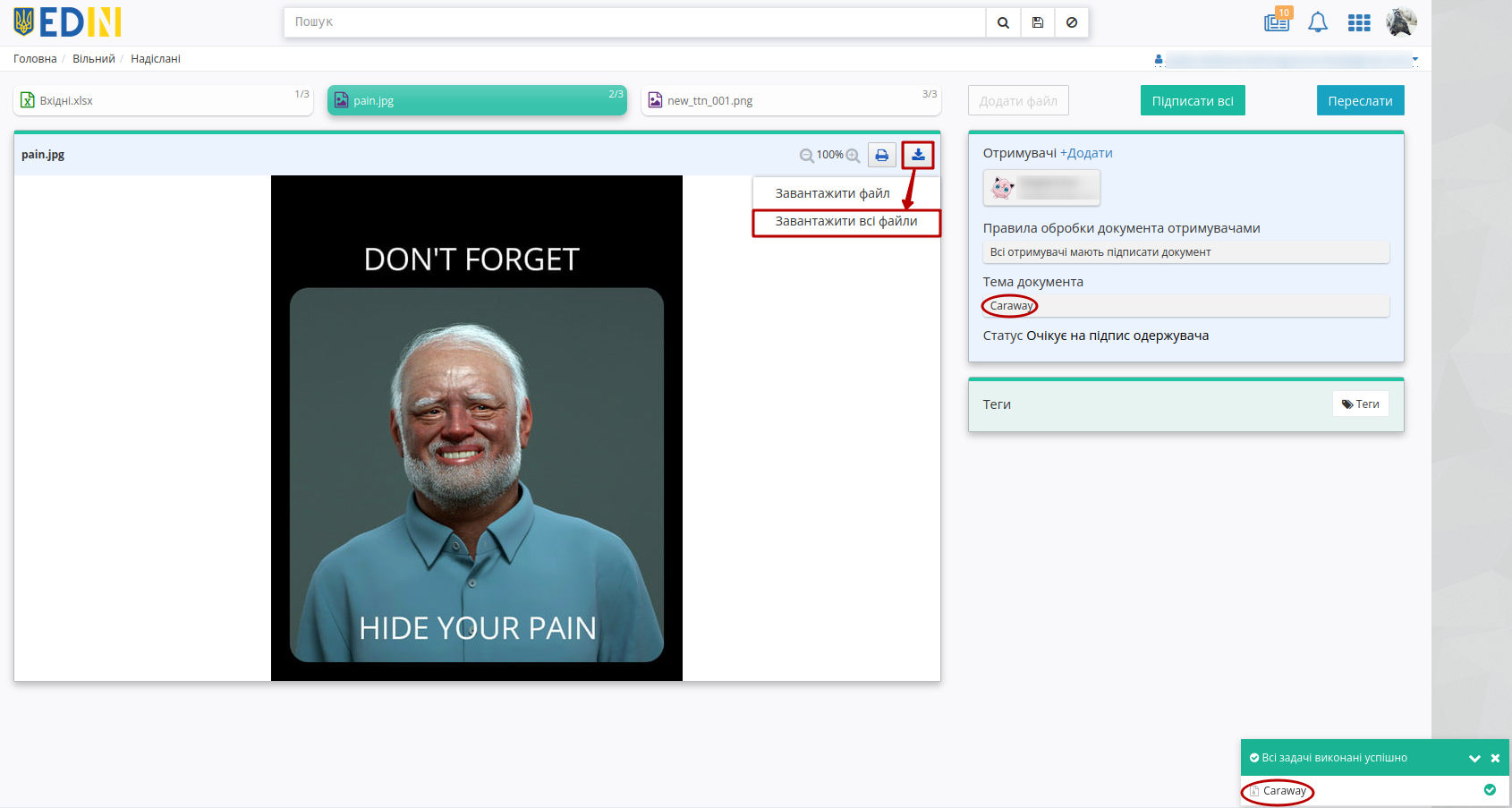Go to Вільний breadcrumb
The image size is (1512, 808).
click(94, 59)
